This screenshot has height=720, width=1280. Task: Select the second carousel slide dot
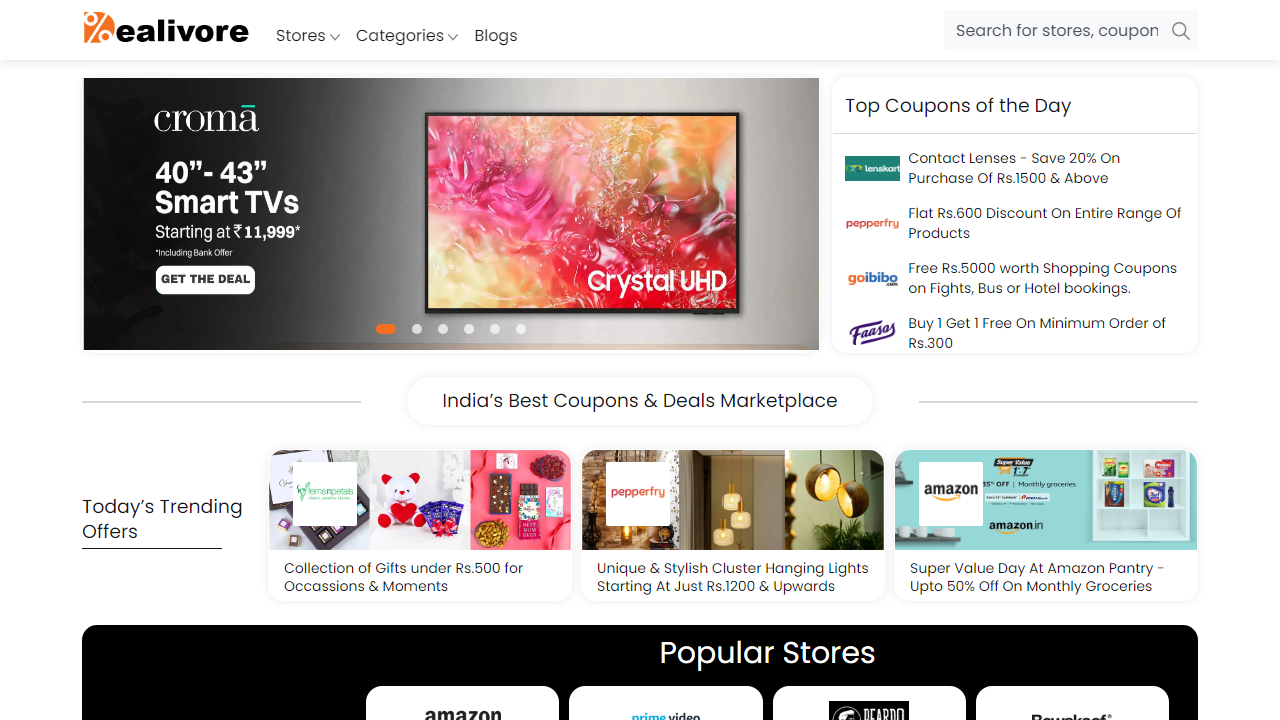[417, 329]
